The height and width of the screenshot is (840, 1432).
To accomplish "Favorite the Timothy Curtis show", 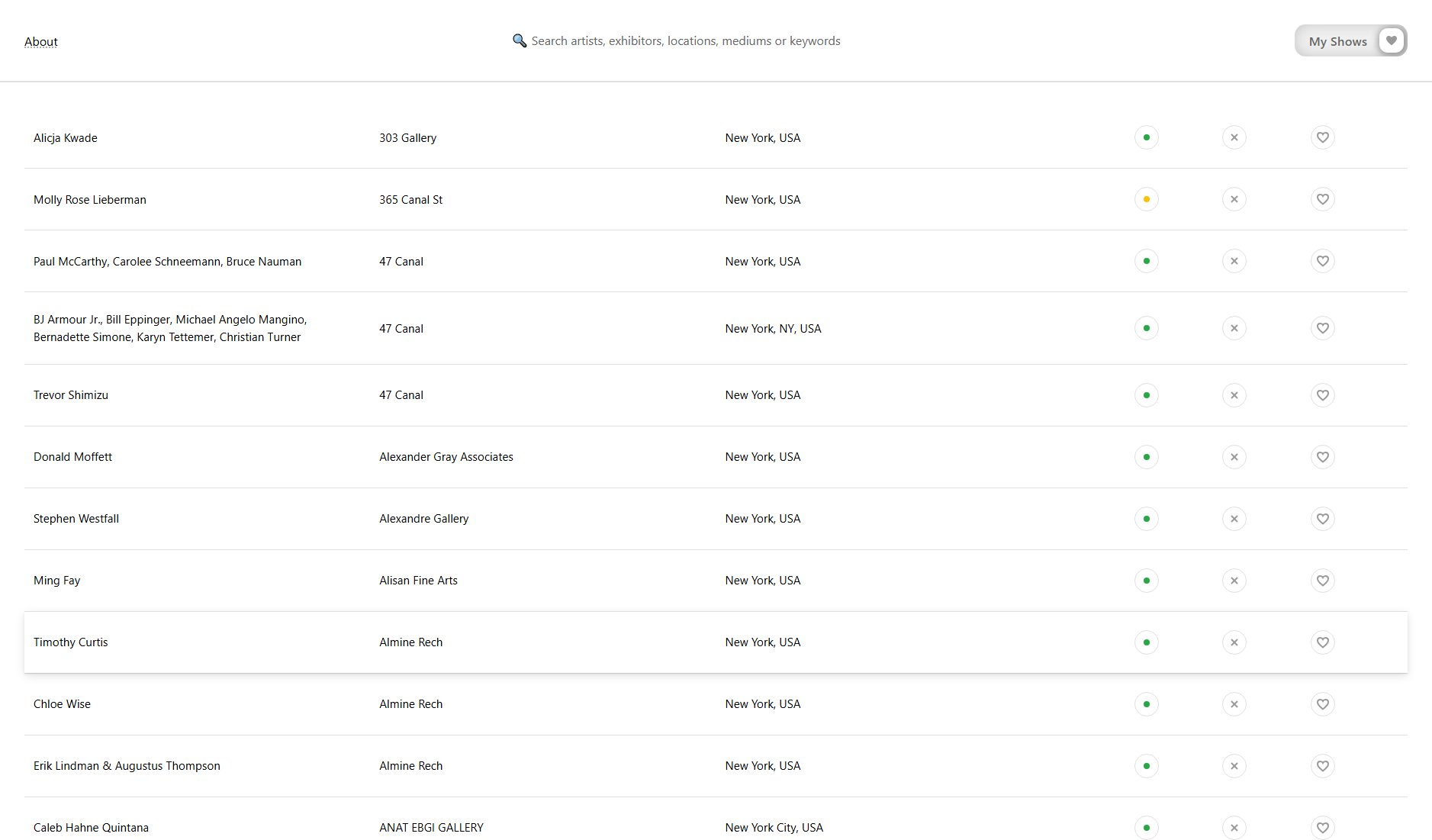I will pyautogui.click(x=1323, y=642).
